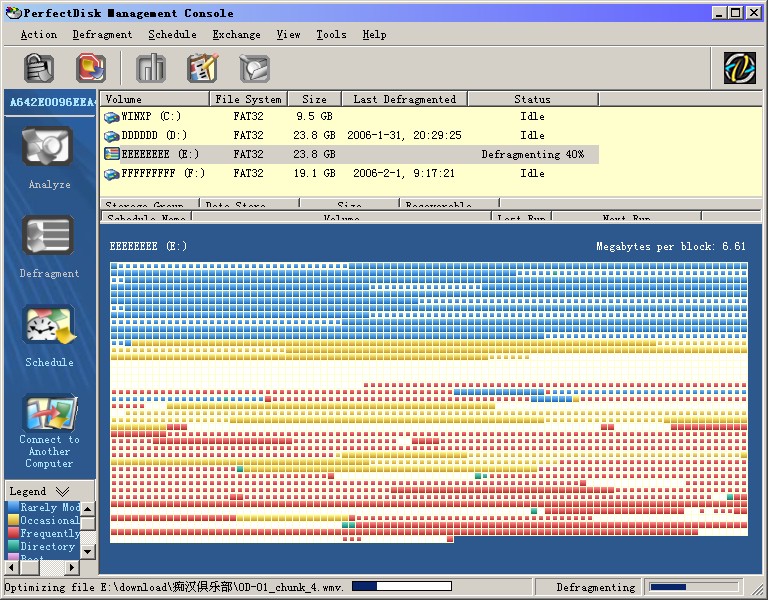Image resolution: width=768 pixels, height=600 pixels.
Task: Click the Rarely Modified blue legend swatch
Action: tap(13, 507)
